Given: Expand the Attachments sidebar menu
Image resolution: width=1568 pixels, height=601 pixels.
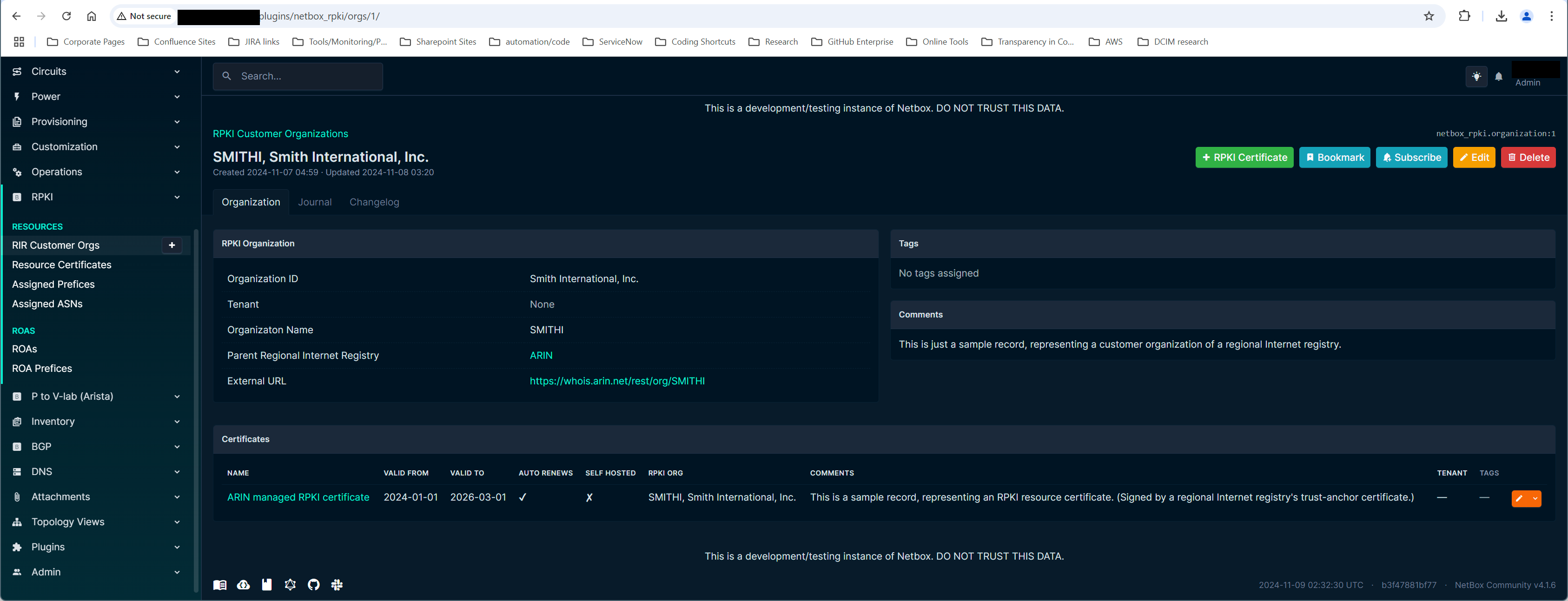Looking at the screenshot, I should [x=97, y=497].
